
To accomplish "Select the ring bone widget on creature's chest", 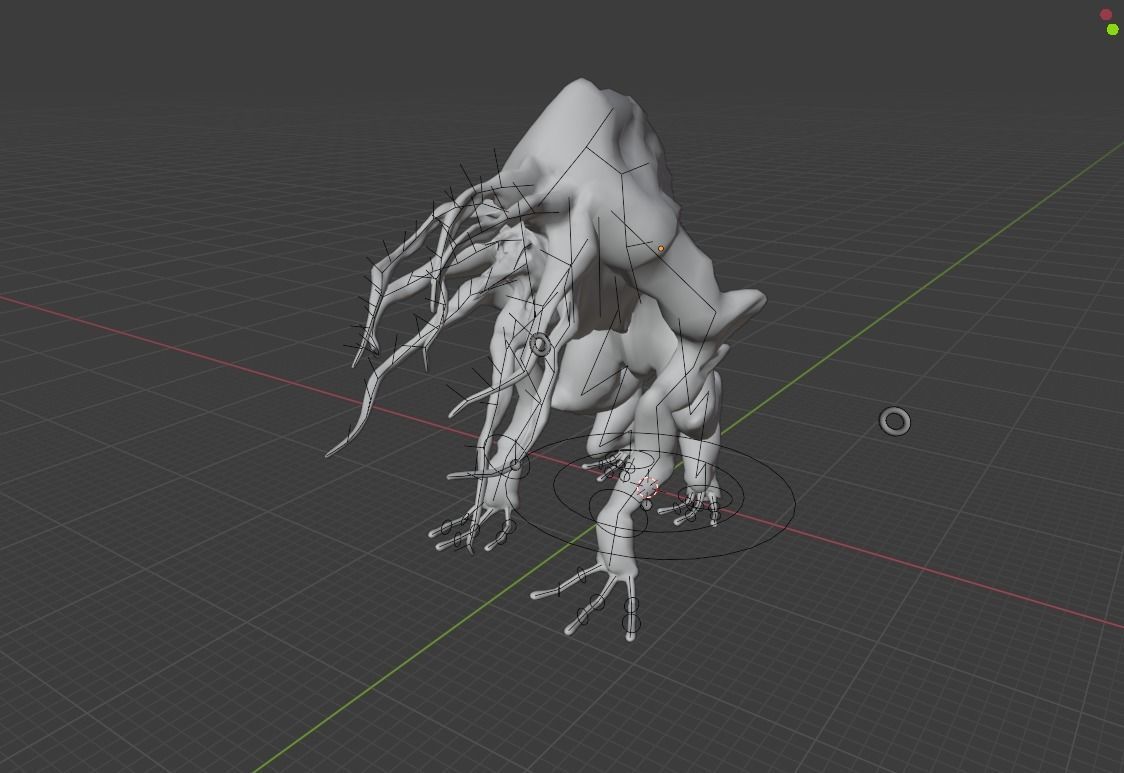I will 540,345.
